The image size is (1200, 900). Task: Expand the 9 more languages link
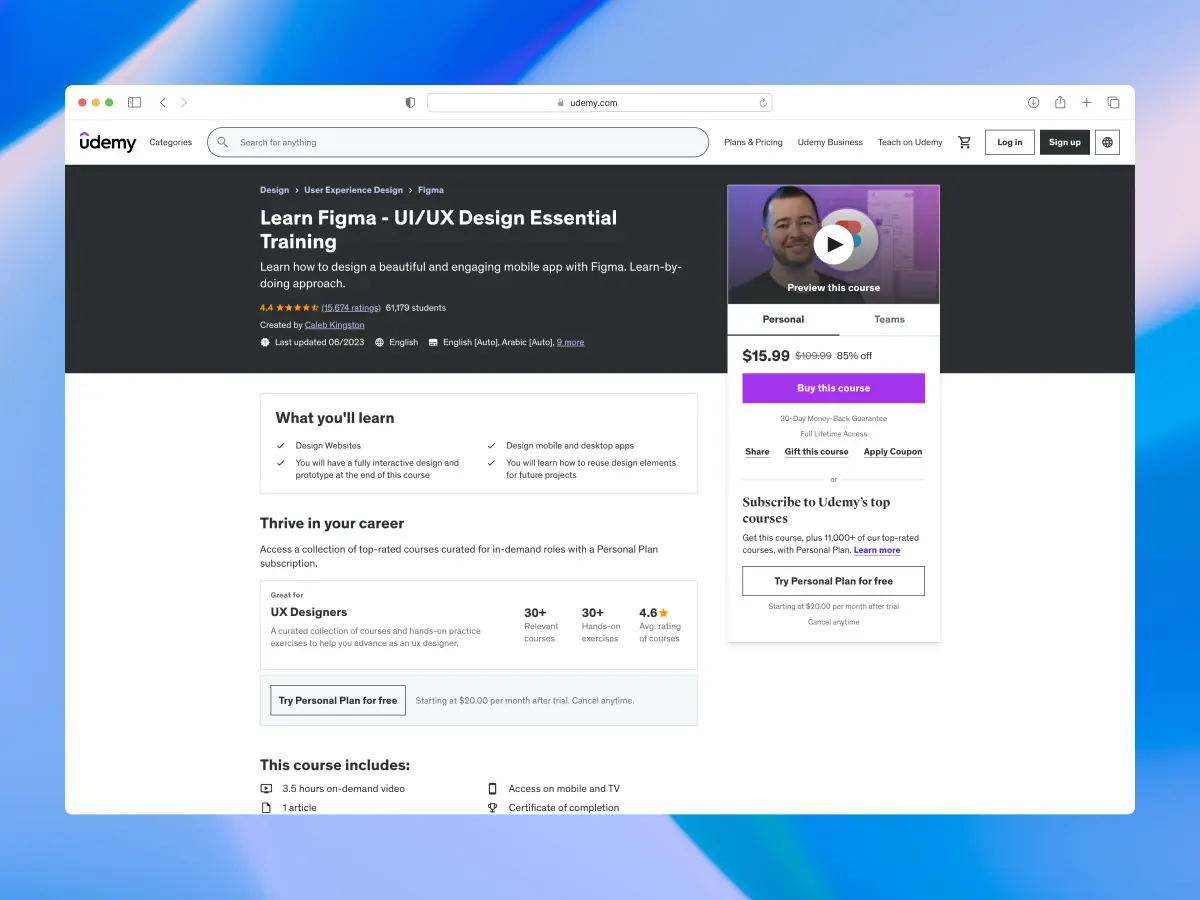click(x=570, y=342)
